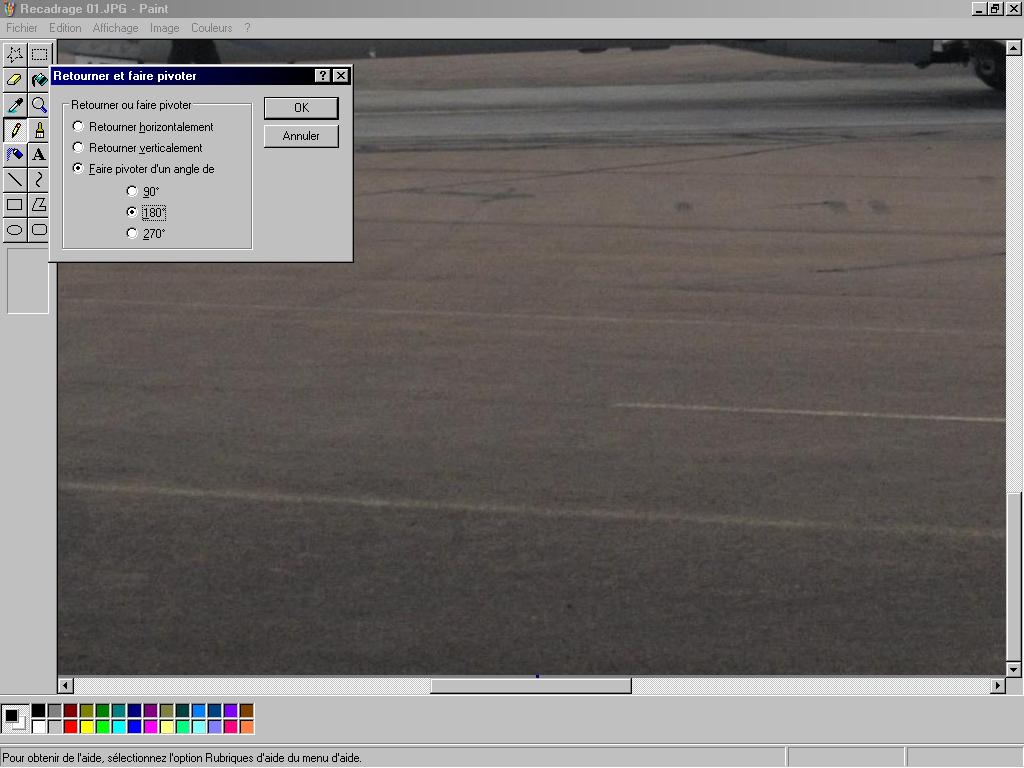The image size is (1024, 768).
Task: Choose the Airbrush spray tool
Action: tap(15, 155)
